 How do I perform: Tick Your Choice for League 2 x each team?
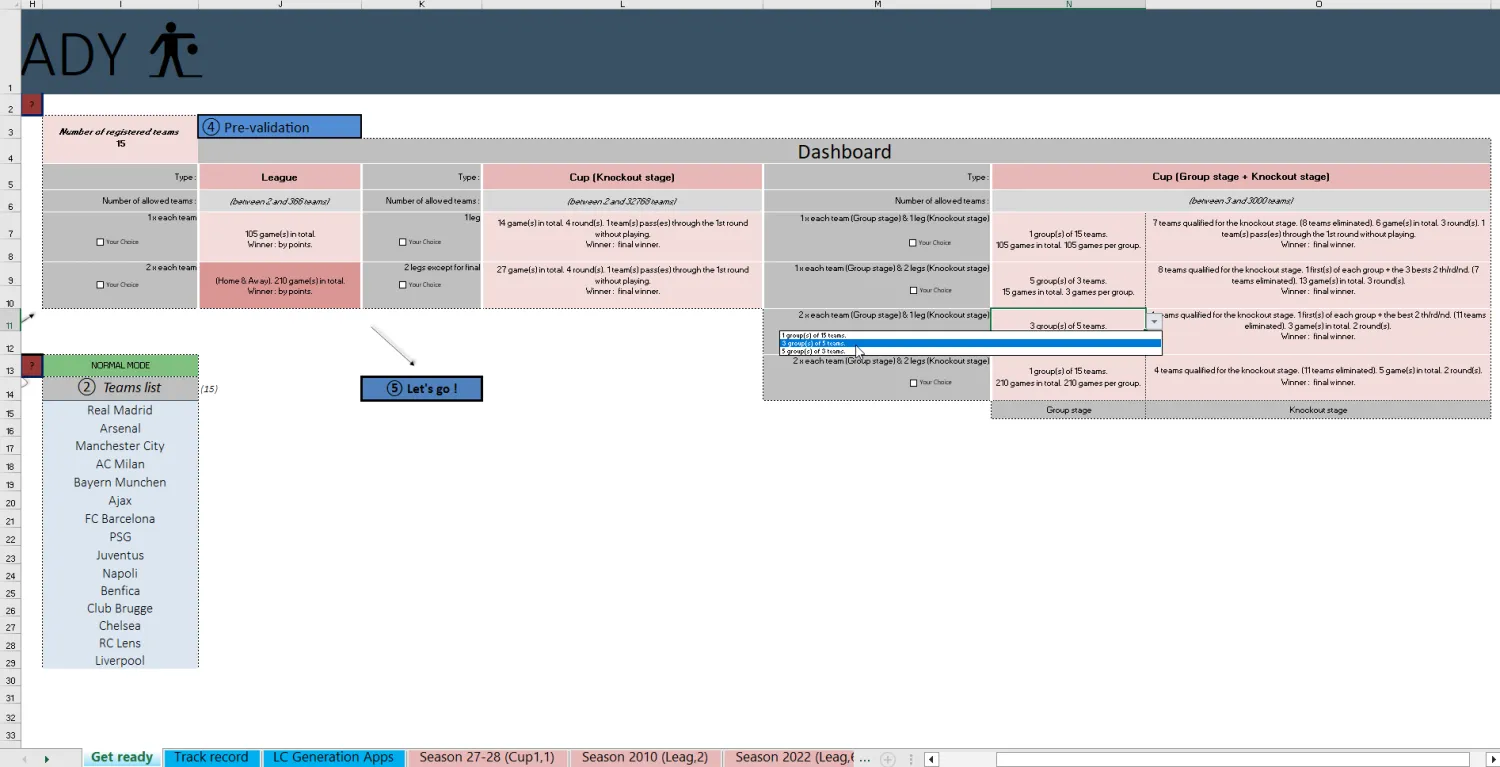[100, 285]
